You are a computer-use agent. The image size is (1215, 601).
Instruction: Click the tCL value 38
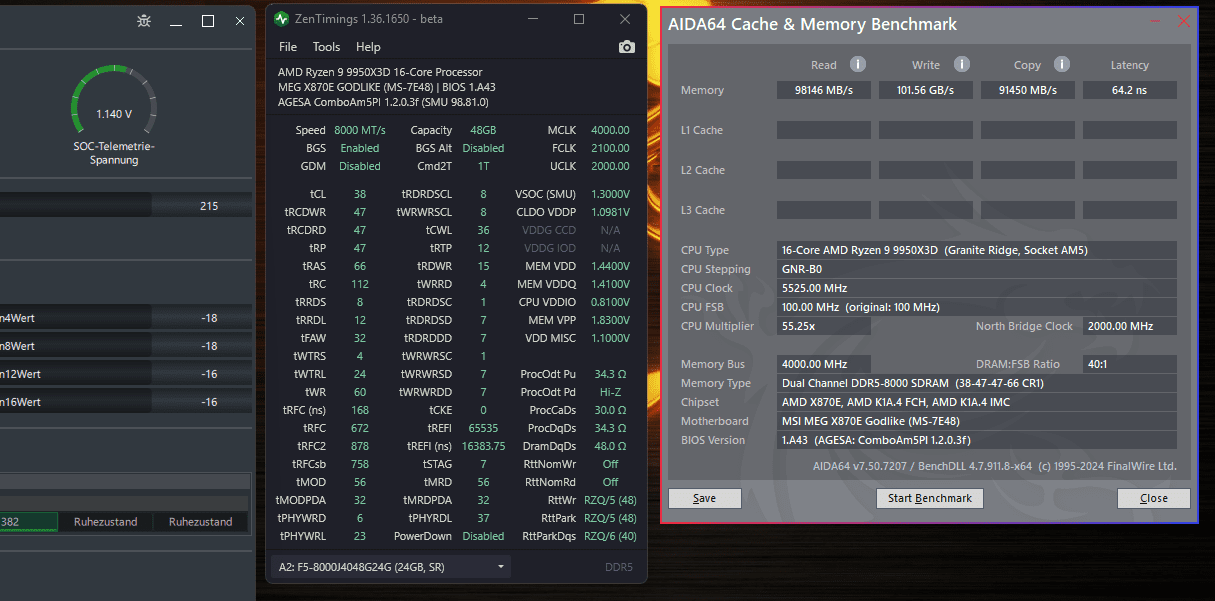point(360,194)
